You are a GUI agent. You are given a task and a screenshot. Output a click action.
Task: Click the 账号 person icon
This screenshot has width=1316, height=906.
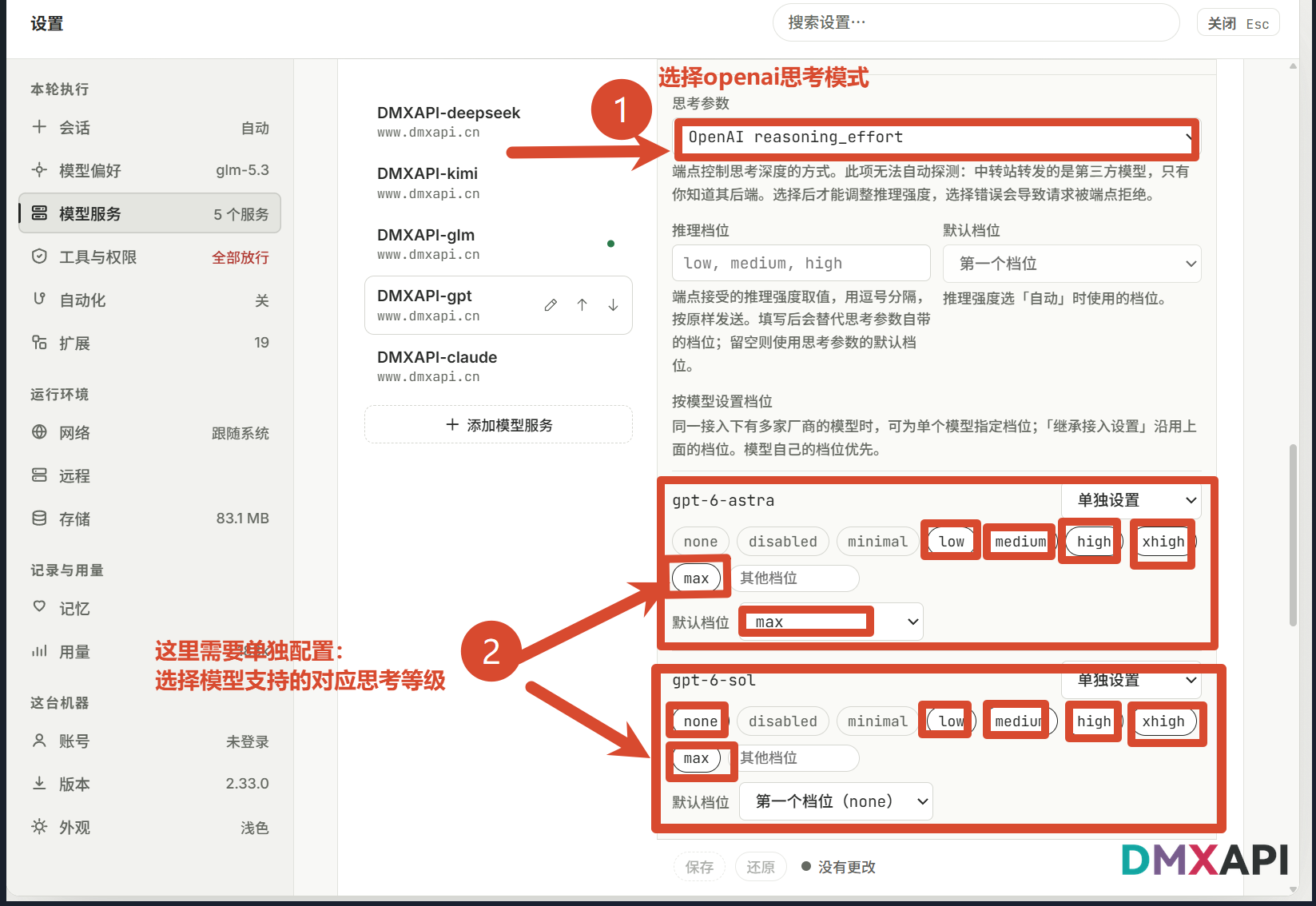pyautogui.click(x=39, y=740)
